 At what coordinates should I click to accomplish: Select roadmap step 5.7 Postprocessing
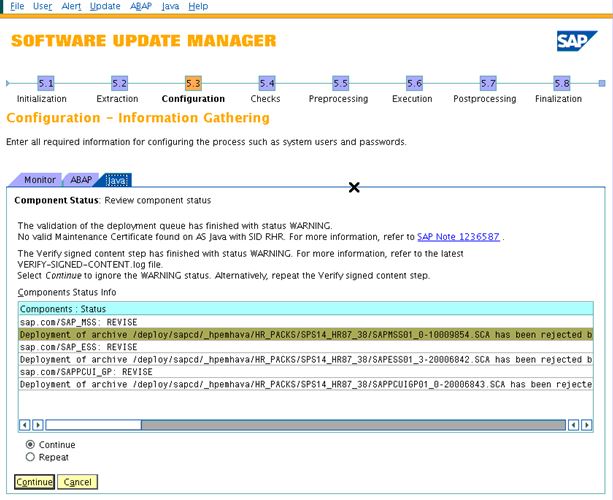coord(488,83)
